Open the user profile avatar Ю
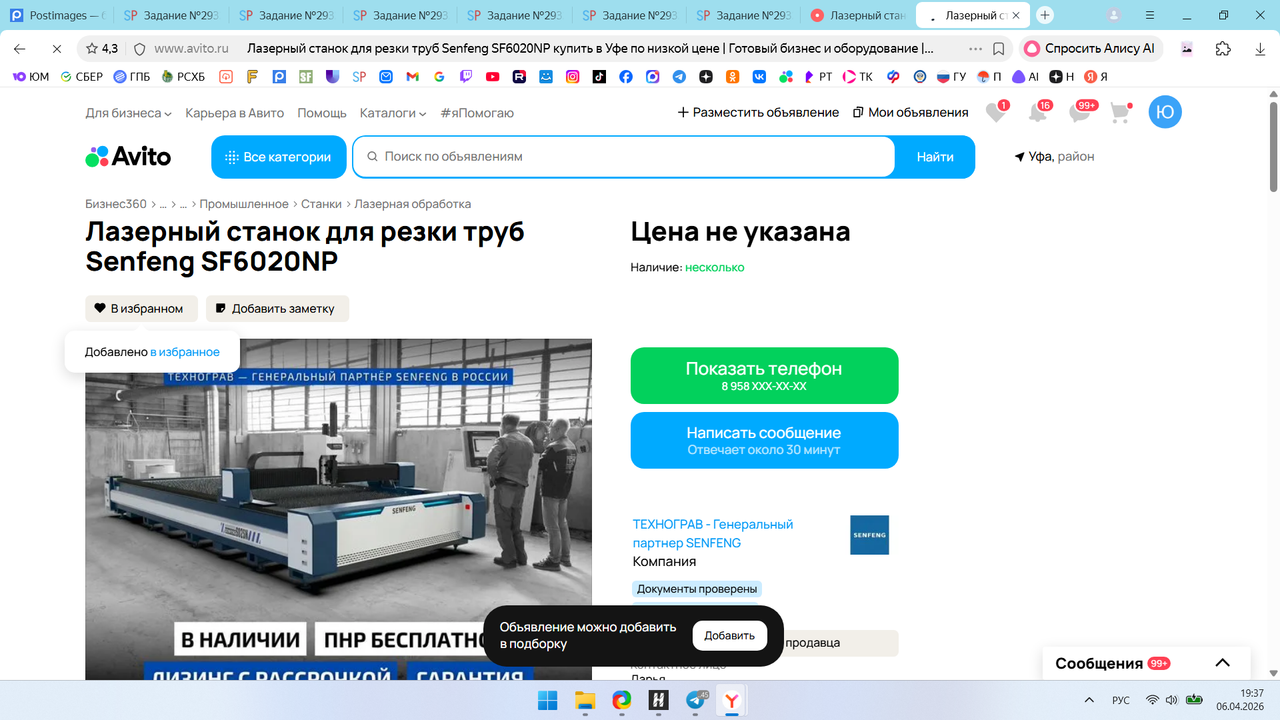The height and width of the screenshot is (720, 1280). (1165, 112)
